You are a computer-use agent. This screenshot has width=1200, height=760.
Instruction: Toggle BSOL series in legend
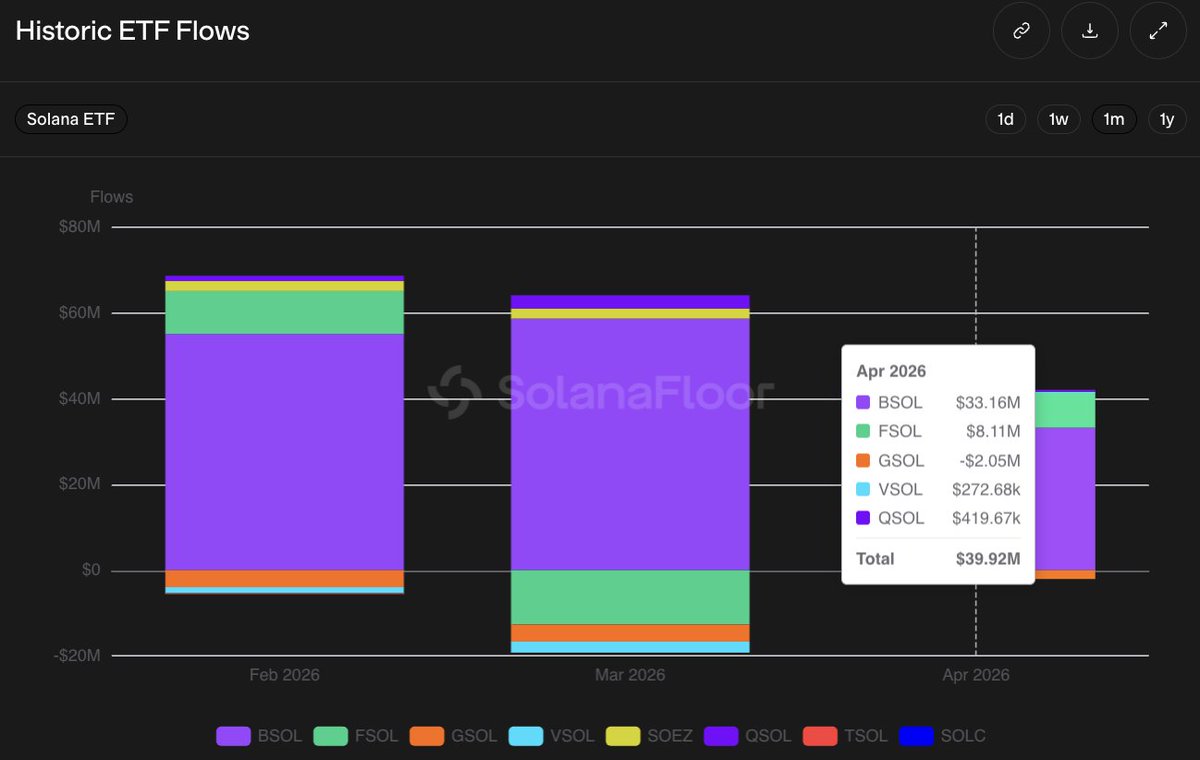click(x=259, y=736)
